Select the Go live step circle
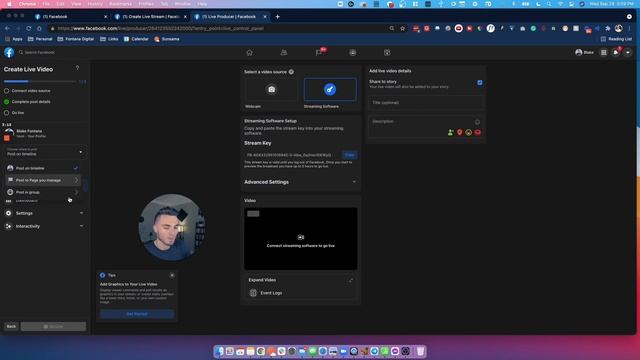 (x=7, y=113)
